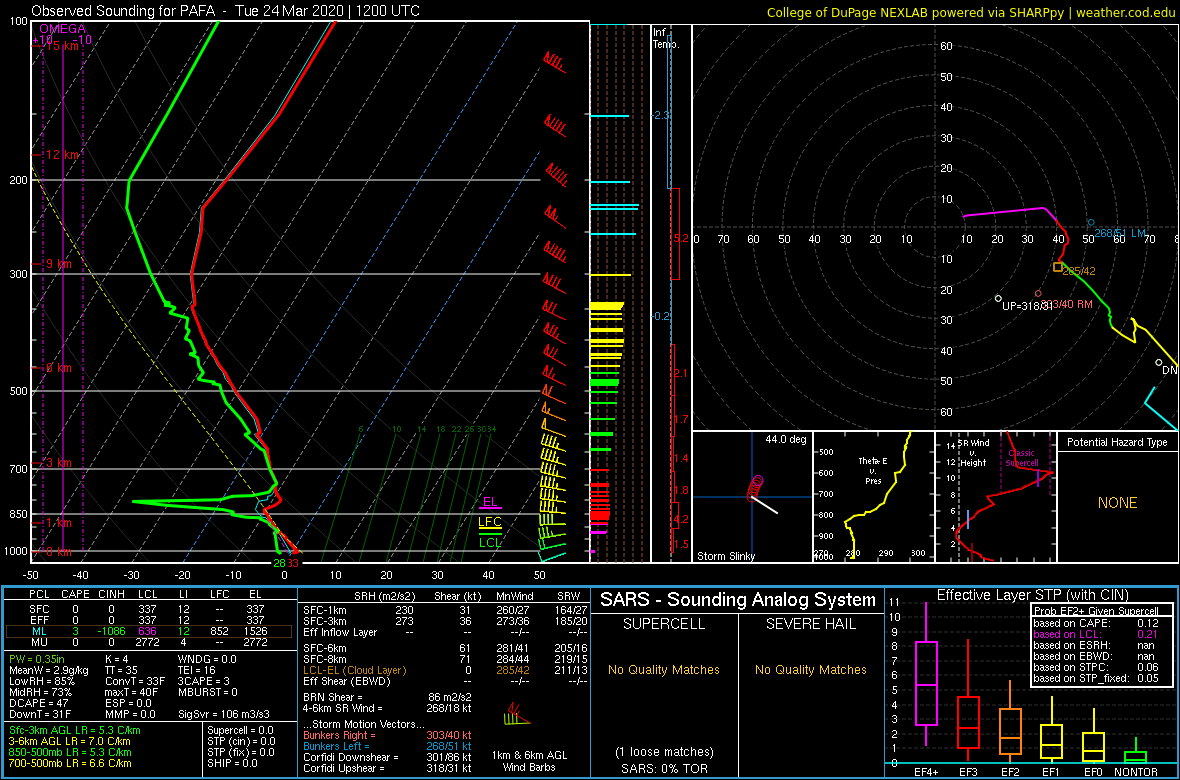The height and width of the screenshot is (780, 1180).
Task: Select the SFC parcel row
Action: [x=150, y=608]
